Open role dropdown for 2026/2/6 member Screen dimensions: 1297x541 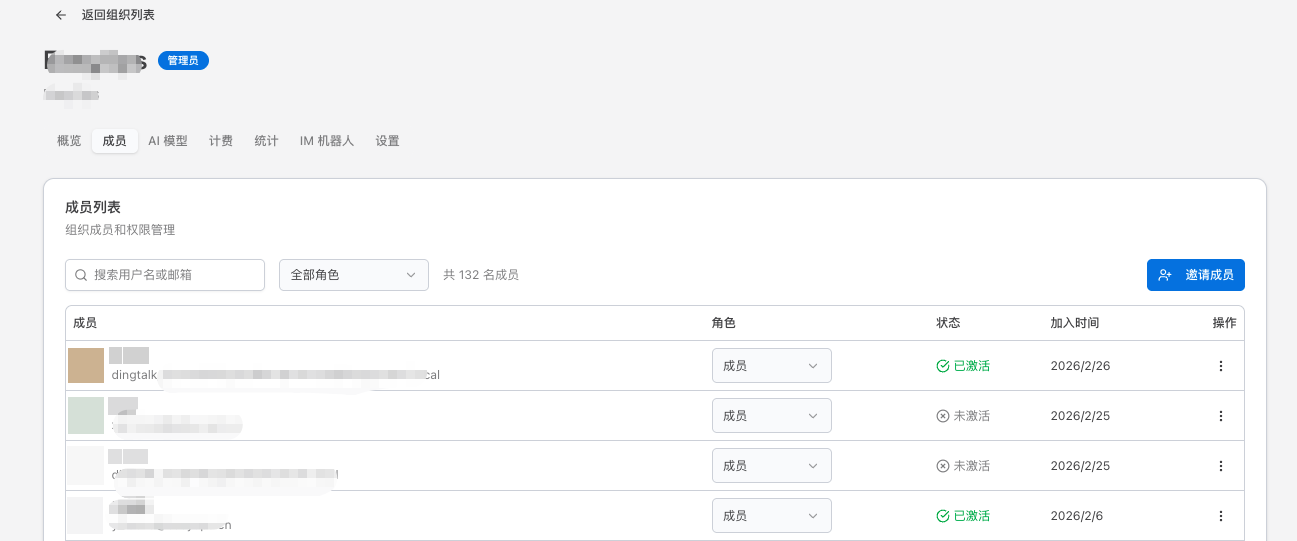click(x=772, y=516)
